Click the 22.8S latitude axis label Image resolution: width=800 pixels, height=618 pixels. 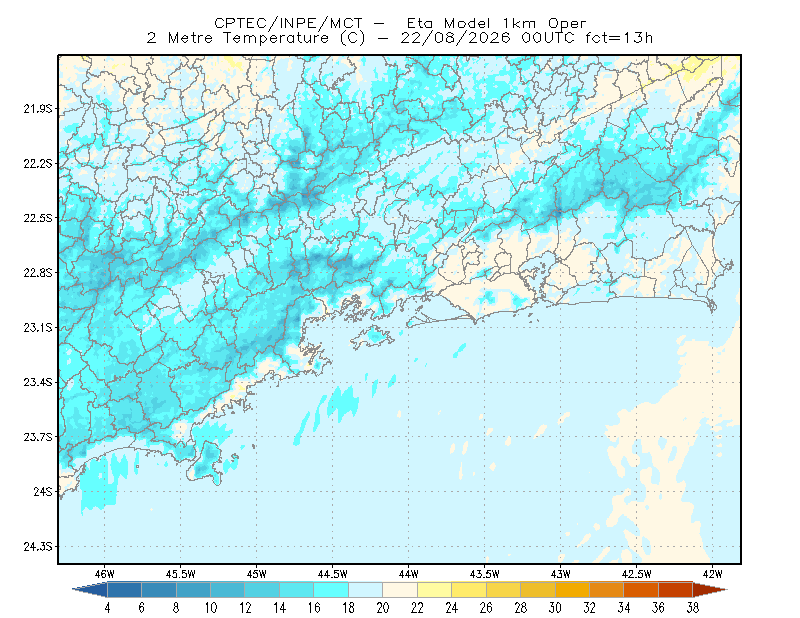[x=38, y=273]
